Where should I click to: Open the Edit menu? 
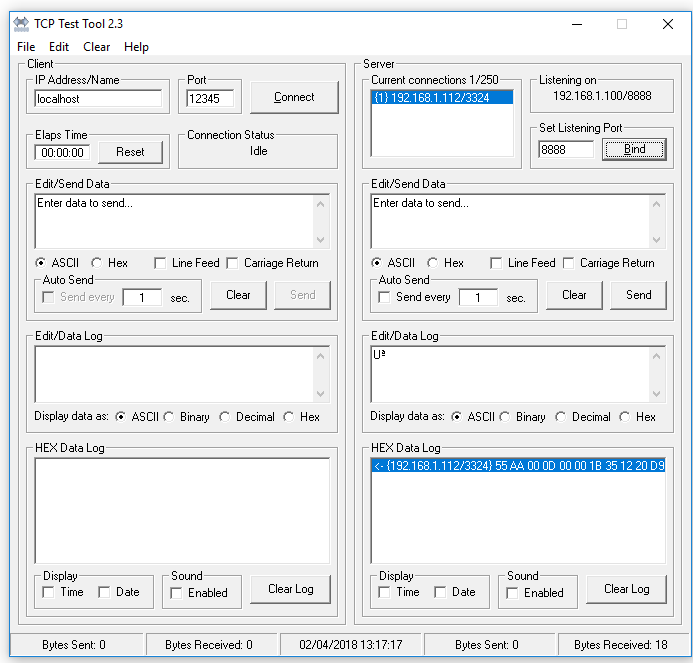(59, 47)
